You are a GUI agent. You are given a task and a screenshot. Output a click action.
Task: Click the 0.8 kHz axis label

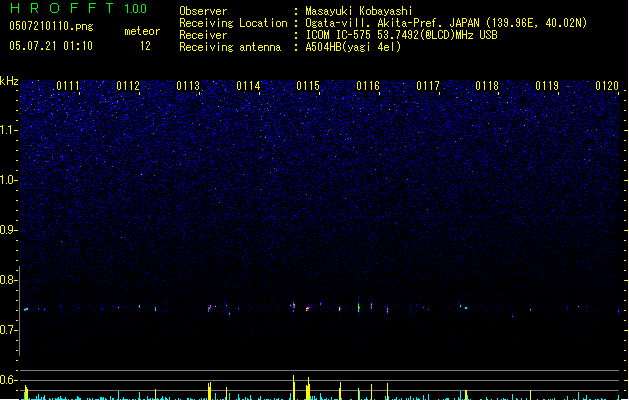(8, 280)
